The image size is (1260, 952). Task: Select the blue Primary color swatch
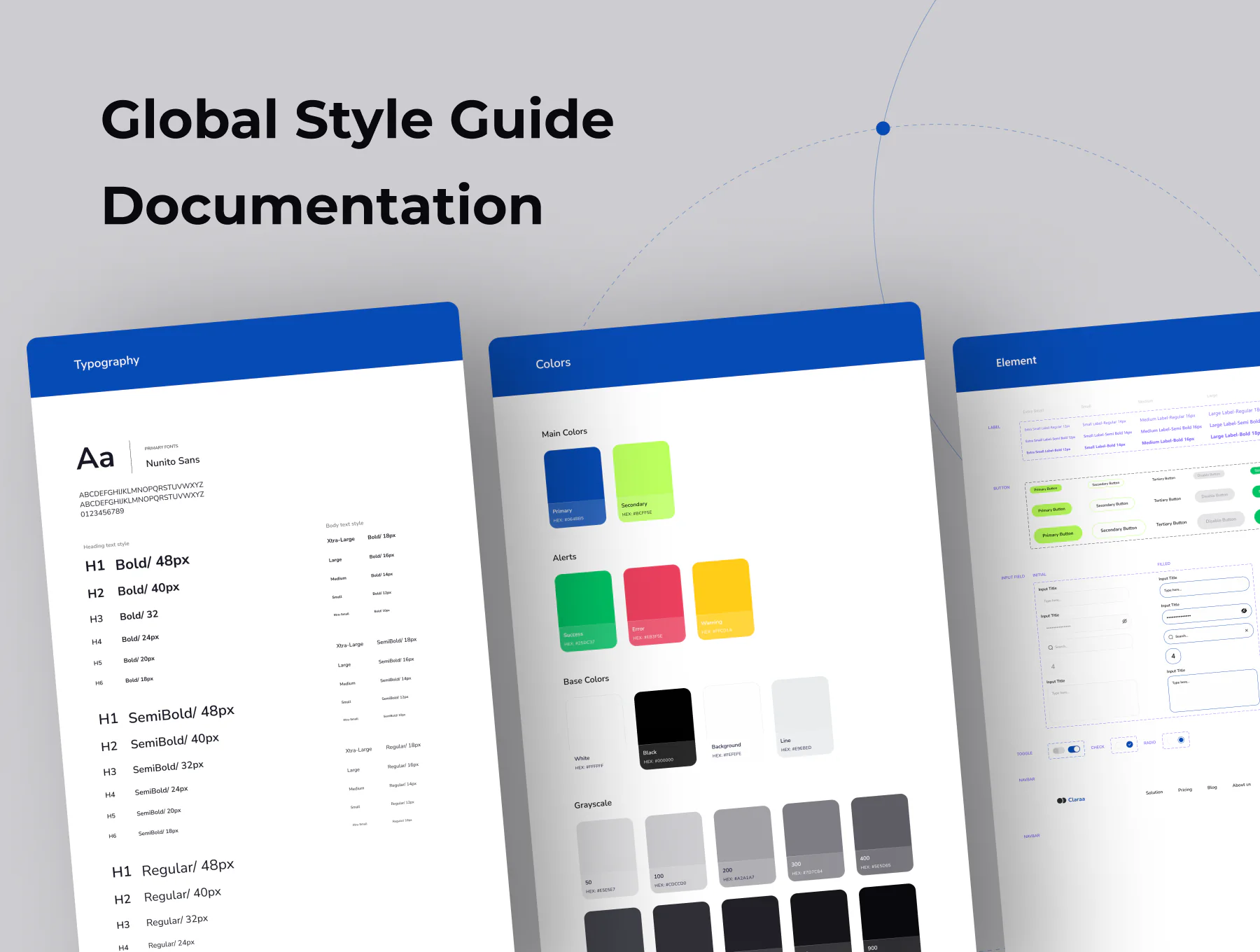point(575,487)
